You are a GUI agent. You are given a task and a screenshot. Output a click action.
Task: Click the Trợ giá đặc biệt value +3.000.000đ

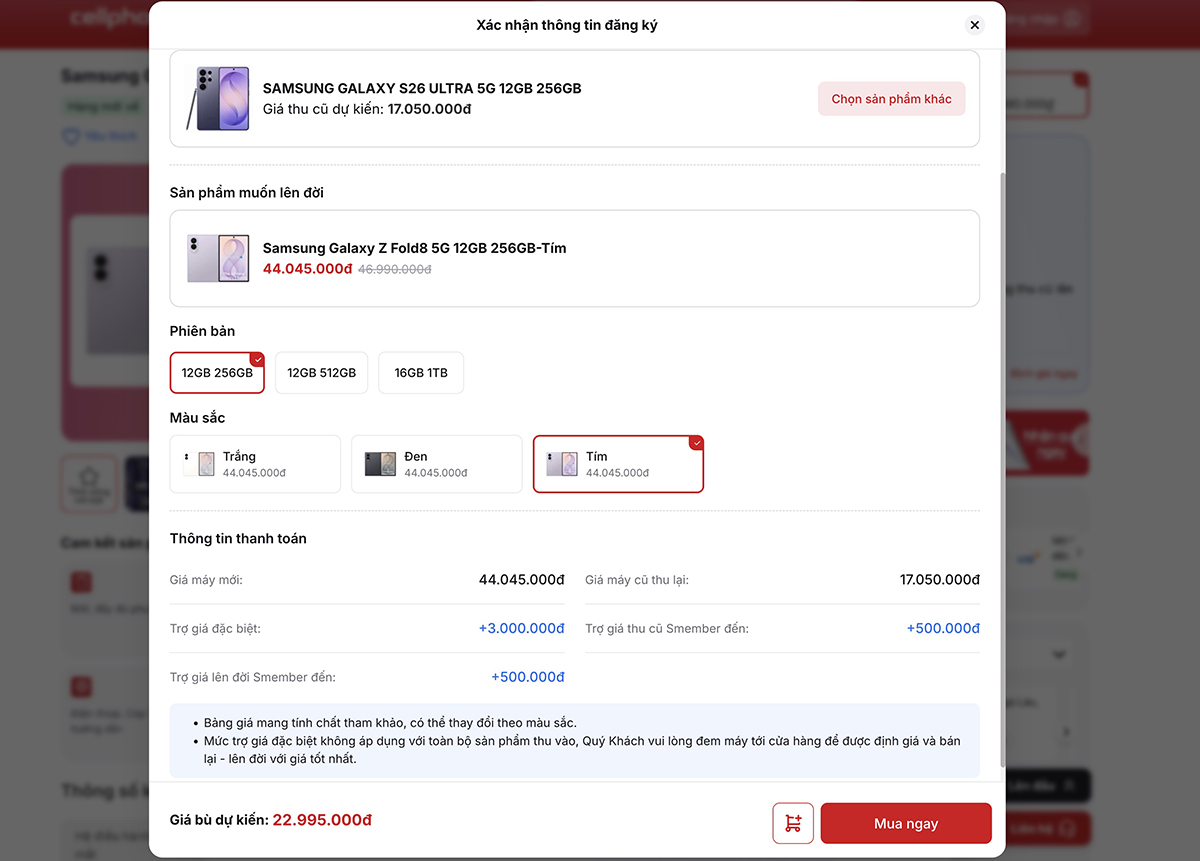click(x=522, y=628)
